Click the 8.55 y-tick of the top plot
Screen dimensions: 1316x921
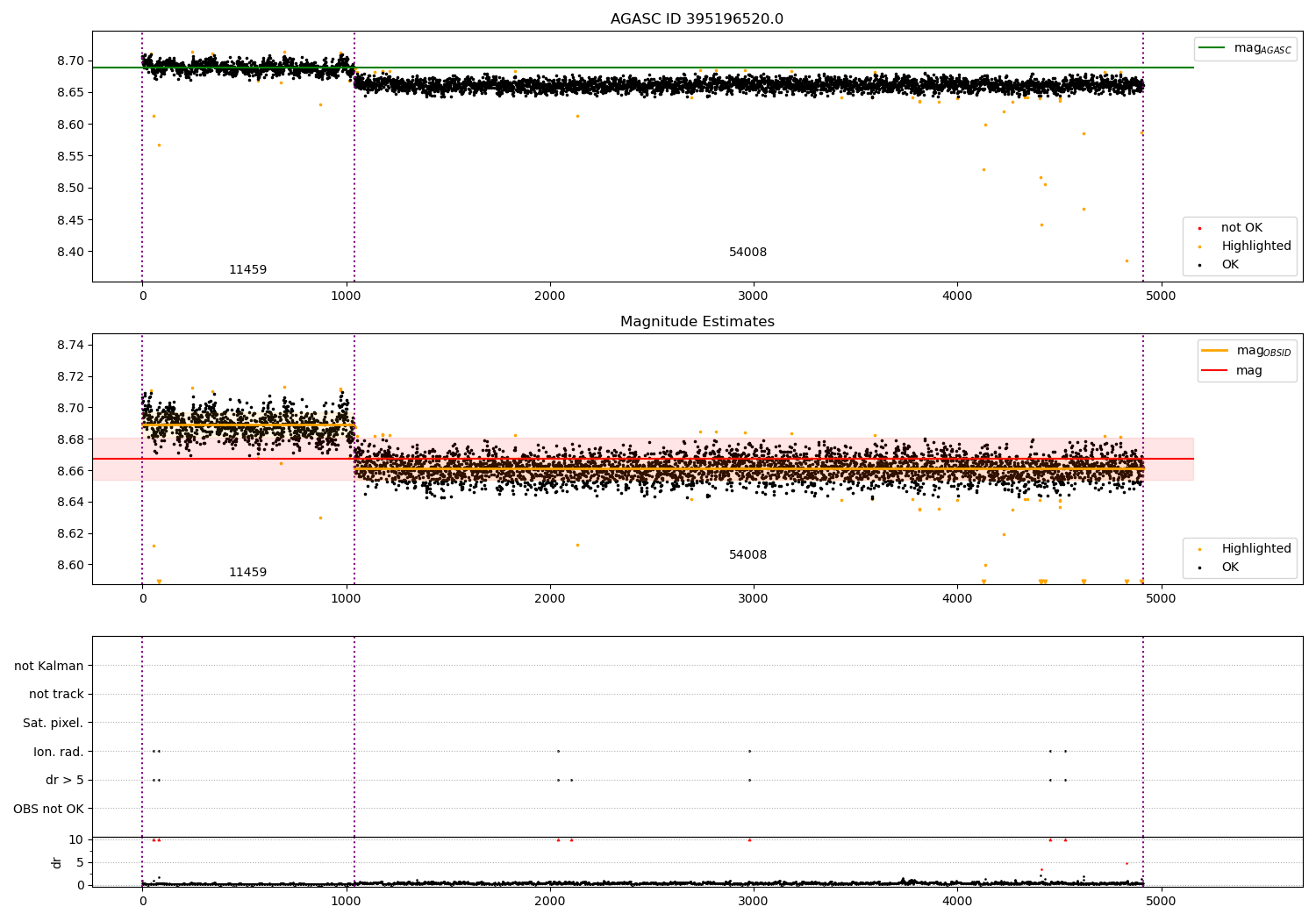(71, 156)
